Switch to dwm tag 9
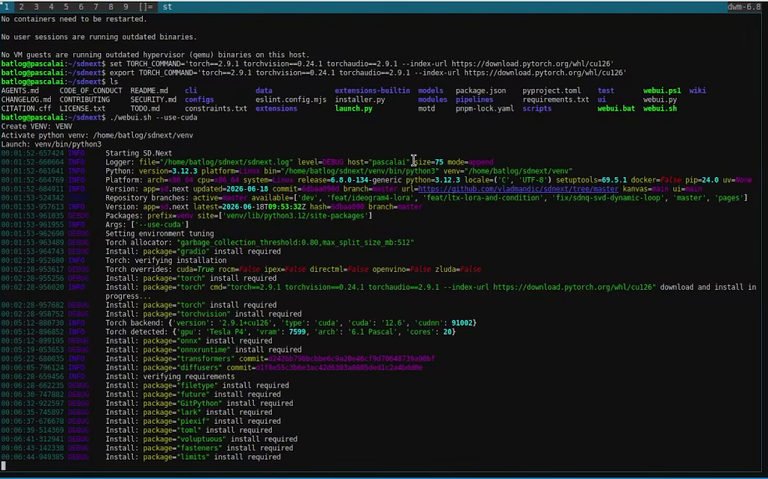Screen dimensions: 768x479 pyautogui.click(x=126, y=7)
